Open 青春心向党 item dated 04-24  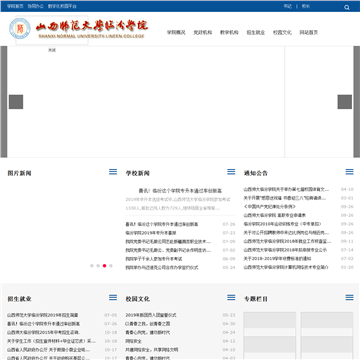tap(148, 332)
